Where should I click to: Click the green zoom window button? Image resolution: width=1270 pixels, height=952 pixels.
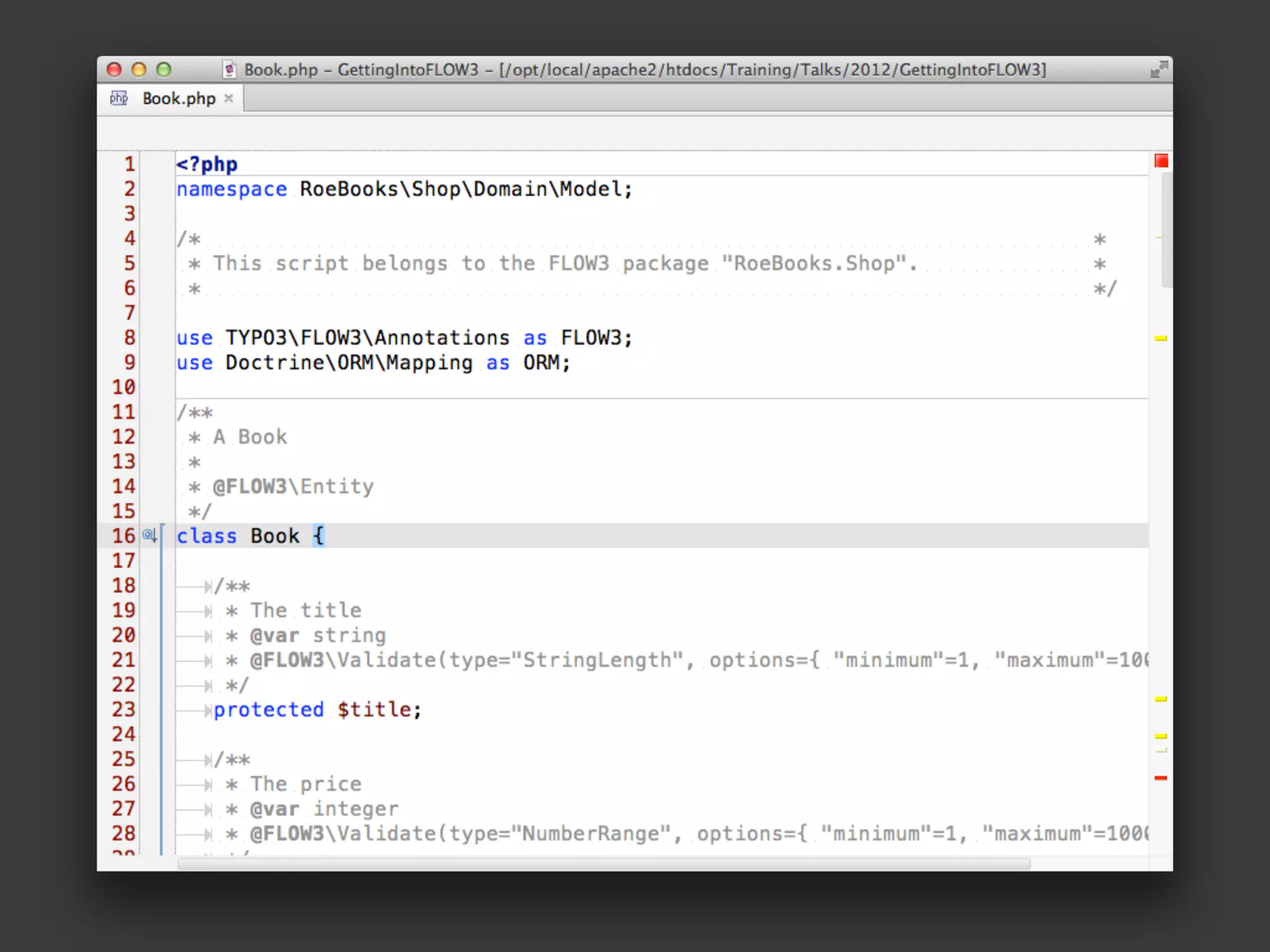pyautogui.click(x=164, y=69)
